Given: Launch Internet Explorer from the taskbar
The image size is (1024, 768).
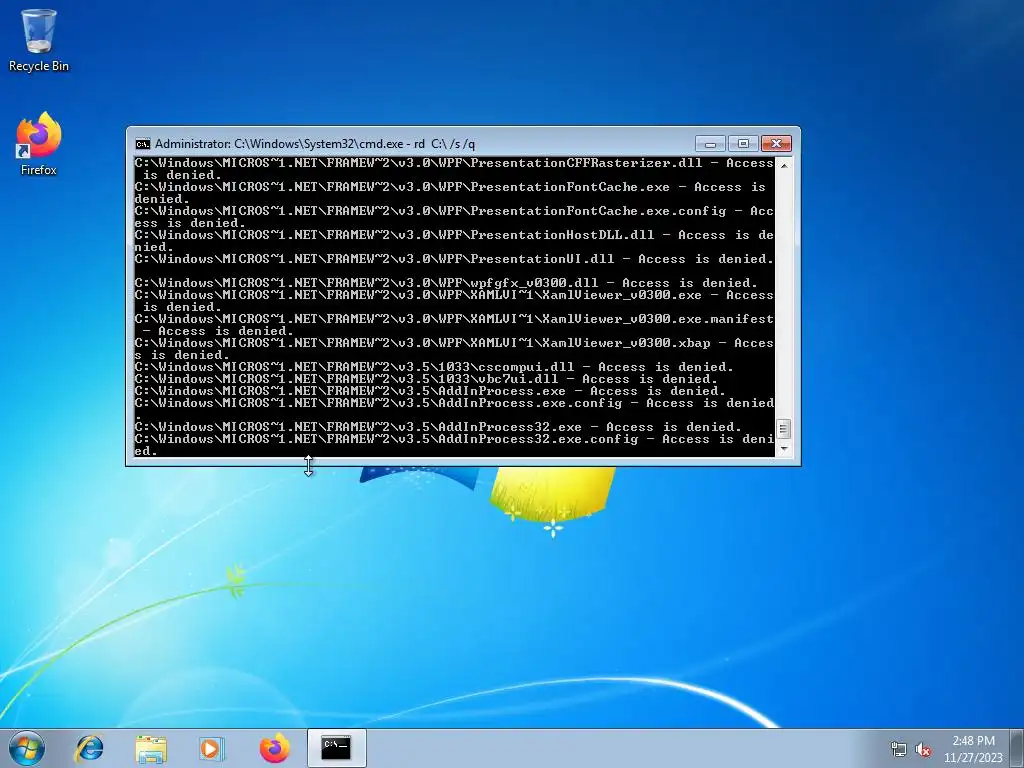Looking at the screenshot, I should click(89, 748).
